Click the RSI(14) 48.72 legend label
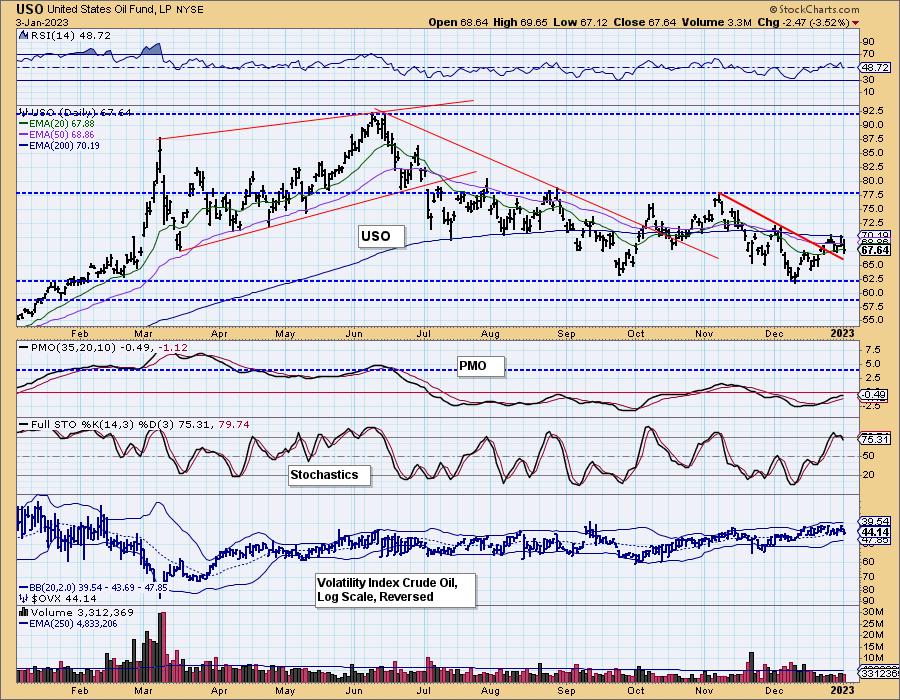Image resolution: width=900 pixels, height=700 pixels. pyautogui.click(x=69, y=35)
